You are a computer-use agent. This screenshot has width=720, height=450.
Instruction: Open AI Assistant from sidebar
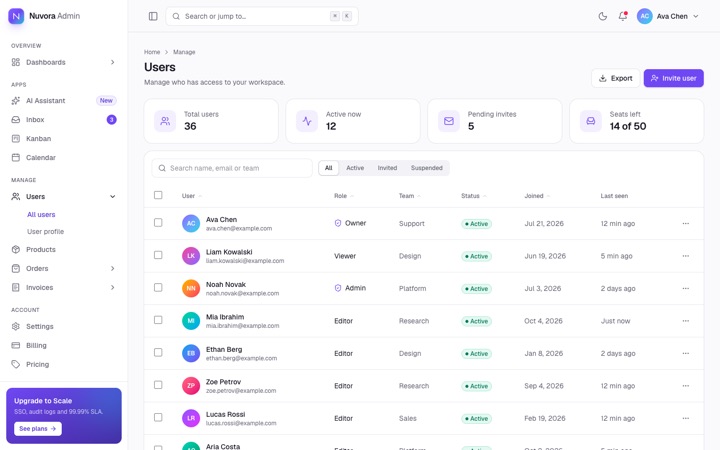pos(63,101)
